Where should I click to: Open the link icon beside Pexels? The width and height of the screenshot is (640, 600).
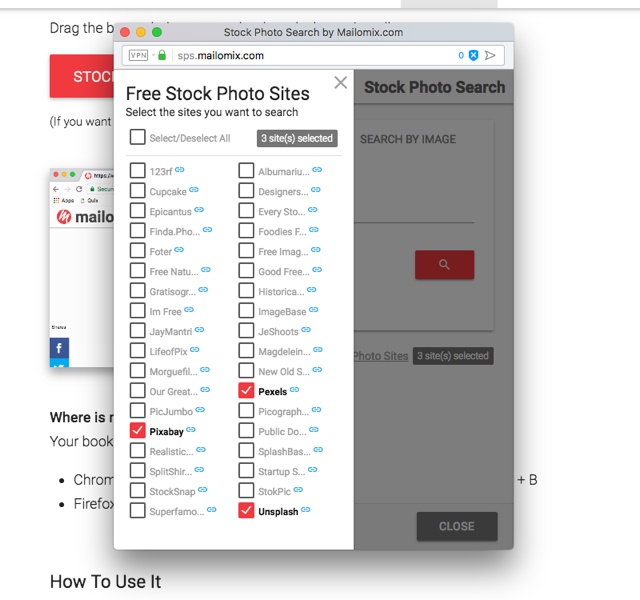(294, 390)
